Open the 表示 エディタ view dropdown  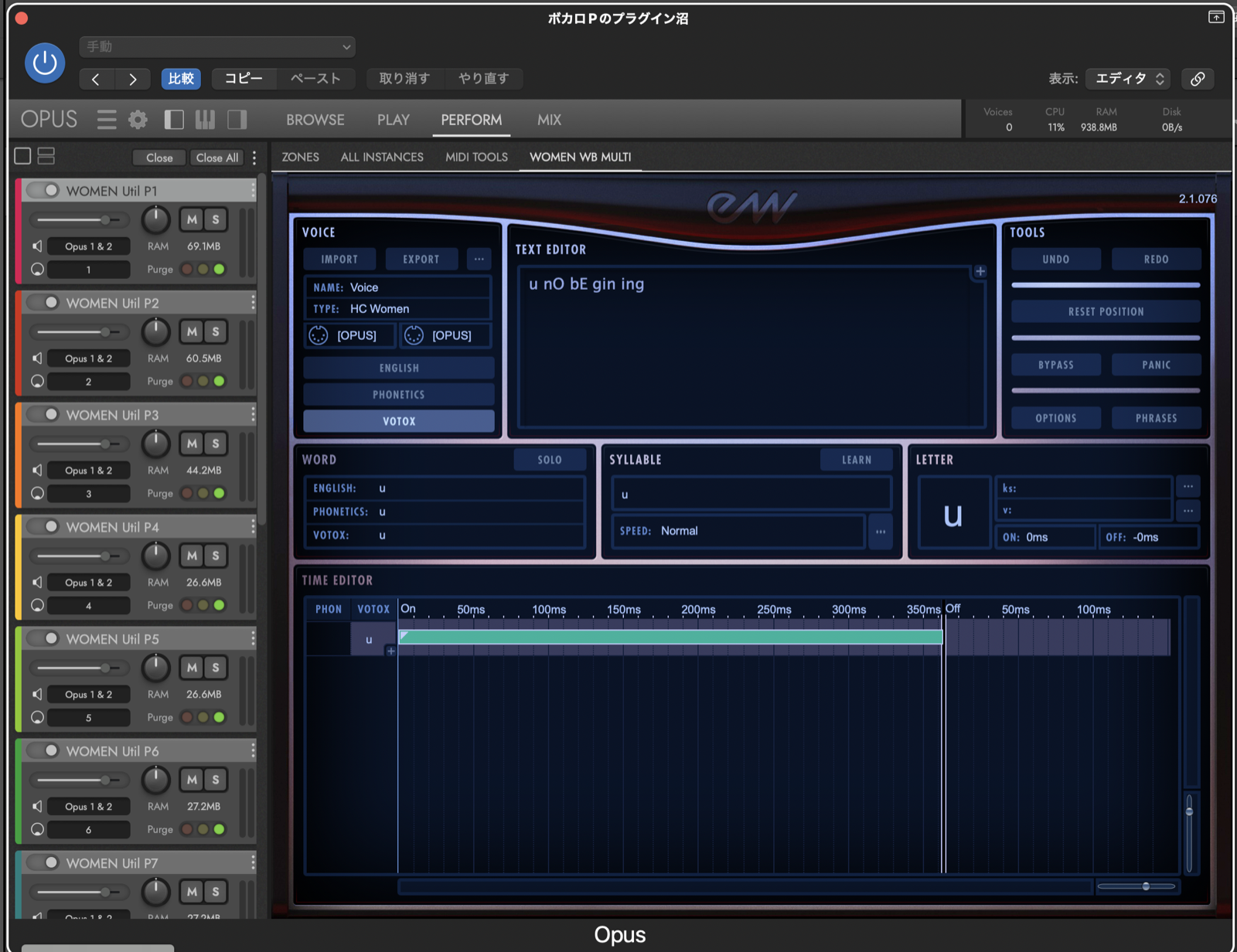[1128, 79]
